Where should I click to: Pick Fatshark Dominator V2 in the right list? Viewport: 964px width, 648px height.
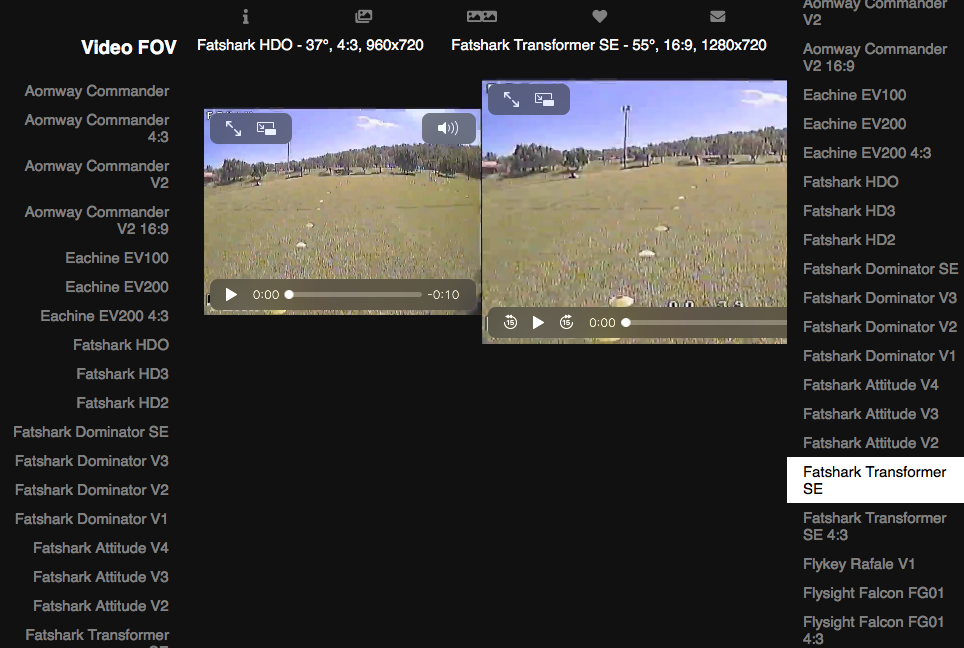pos(880,326)
